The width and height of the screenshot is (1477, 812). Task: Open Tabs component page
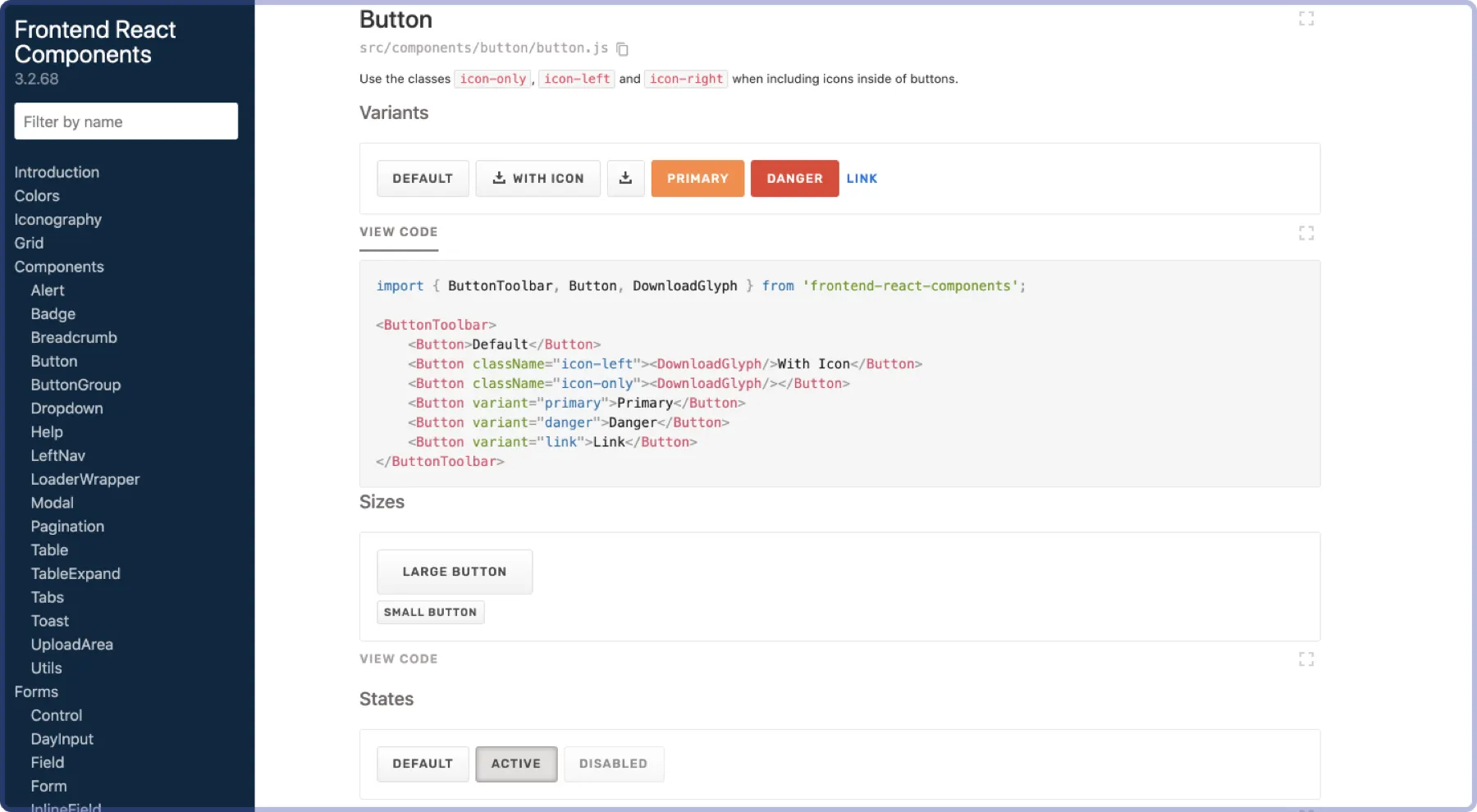tap(48, 598)
